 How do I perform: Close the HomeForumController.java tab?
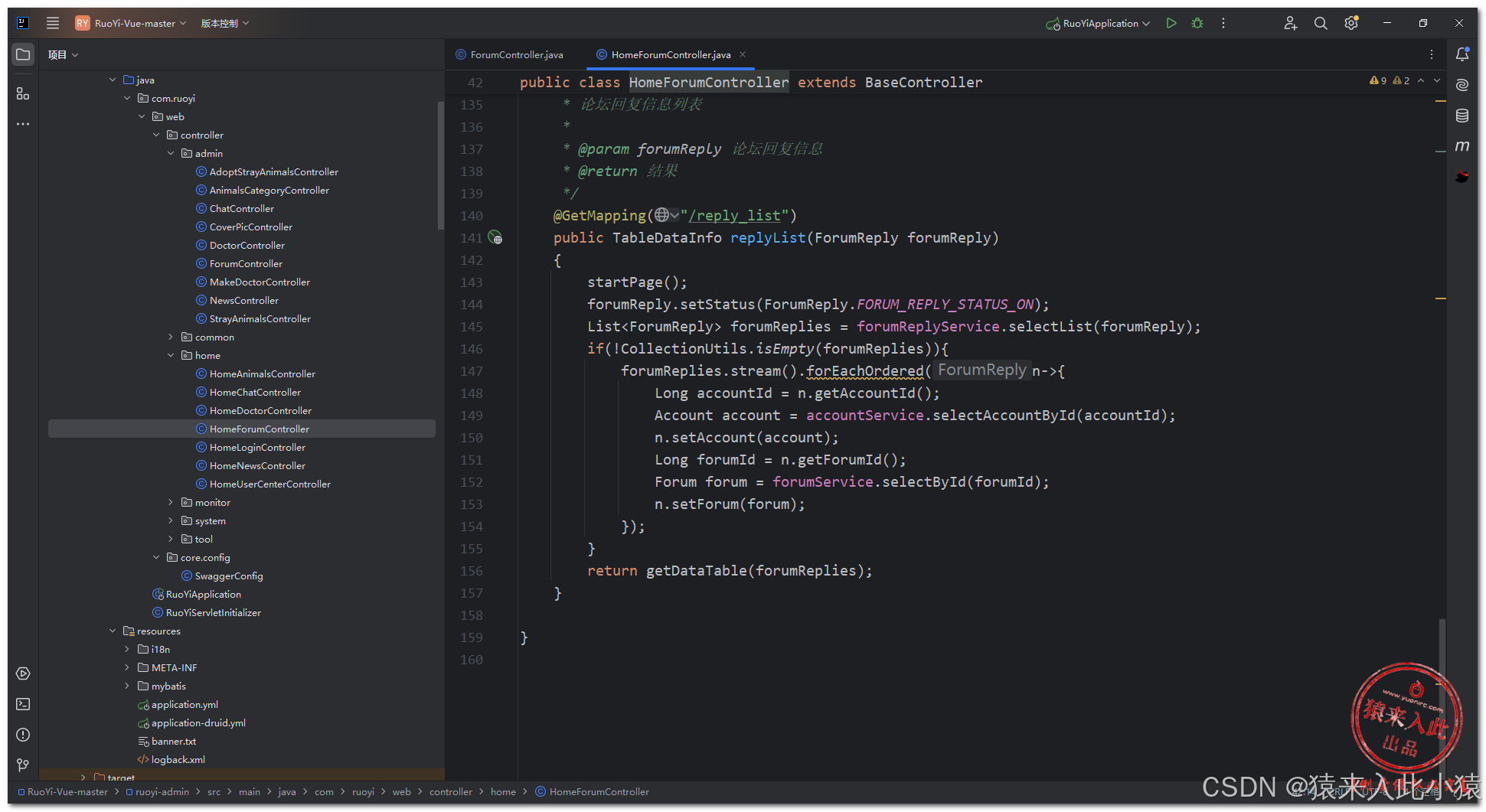(x=743, y=54)
